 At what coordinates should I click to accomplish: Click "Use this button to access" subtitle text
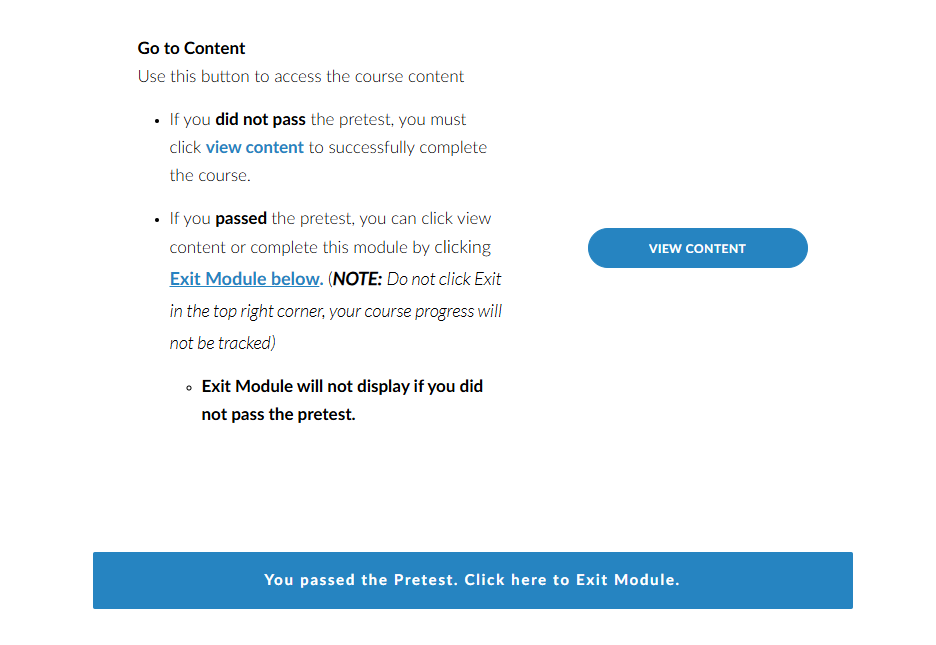(300, 76)
